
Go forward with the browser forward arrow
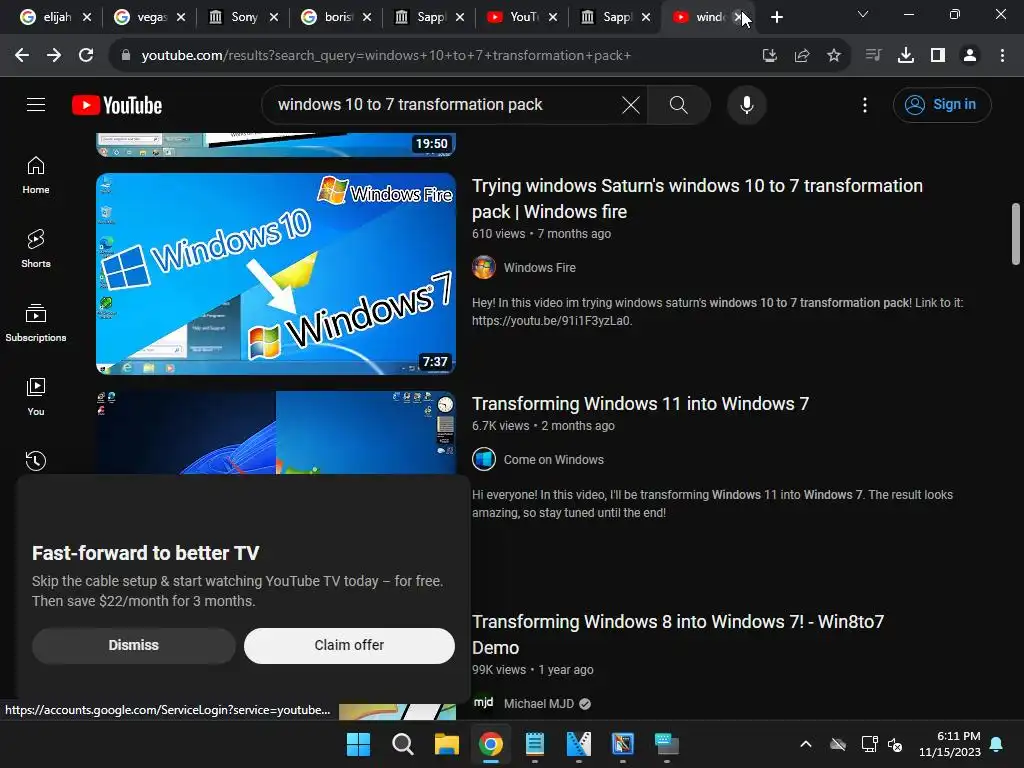pyautogui.click(x=54, y=56)
